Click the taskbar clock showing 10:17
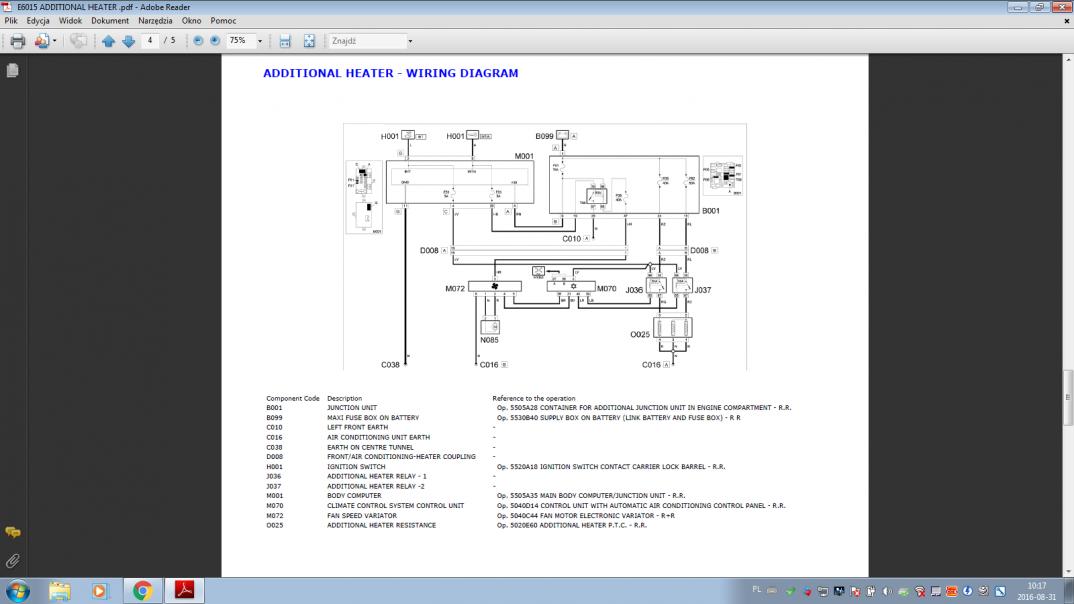 coord(1037,590)
